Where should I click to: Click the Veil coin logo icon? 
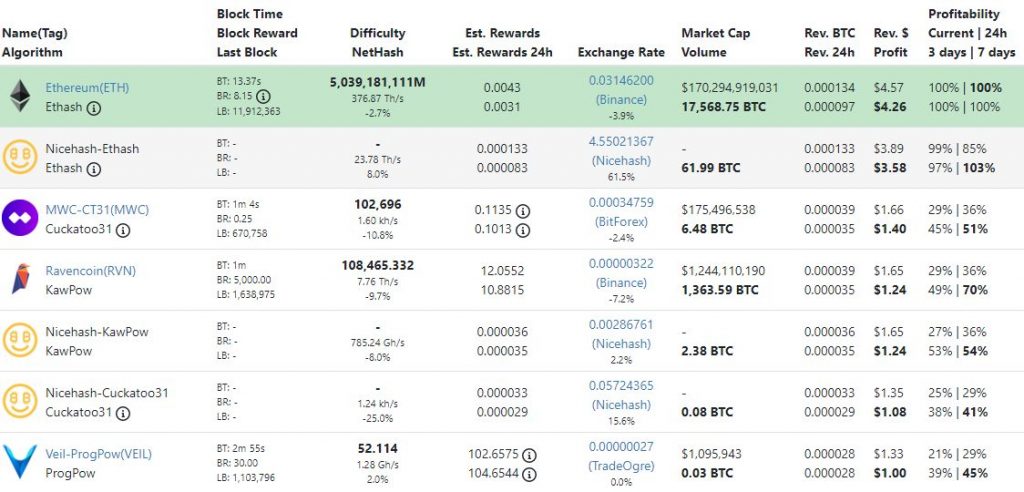[20, 463]
